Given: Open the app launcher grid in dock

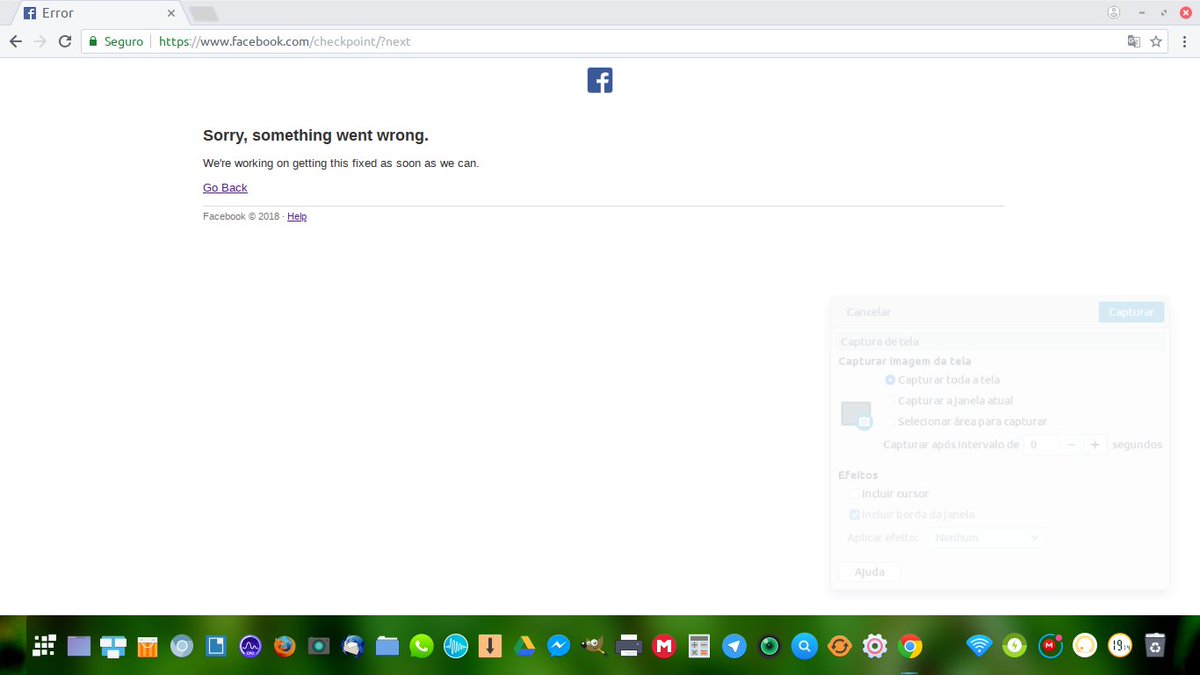Looking at the screenshot, I should pyautogui.click(x=44, y=646).
